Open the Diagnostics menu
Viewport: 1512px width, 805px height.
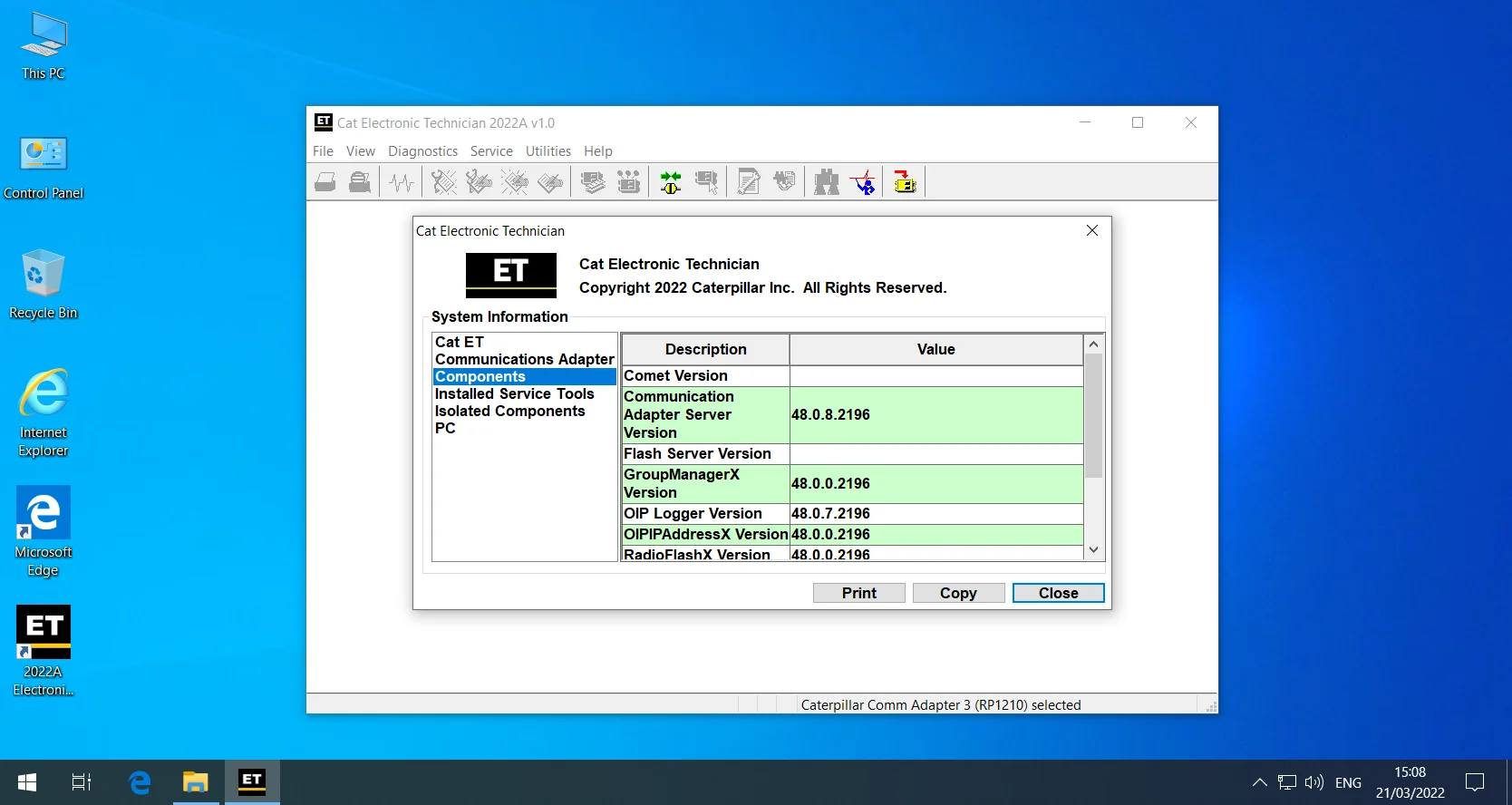[x=422, y=151]
